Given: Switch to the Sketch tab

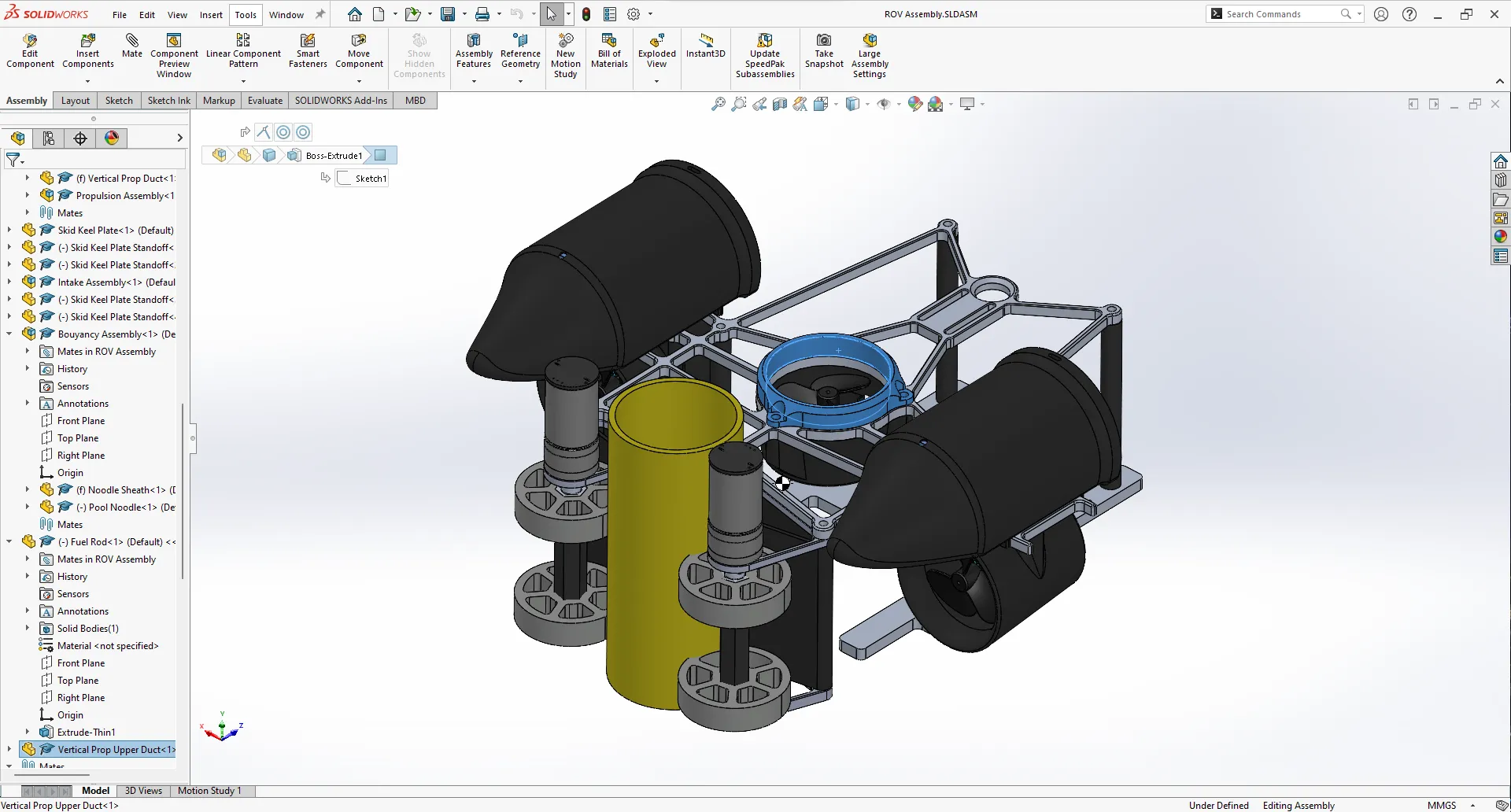Looking at the screenshot, I should [119, 101].
